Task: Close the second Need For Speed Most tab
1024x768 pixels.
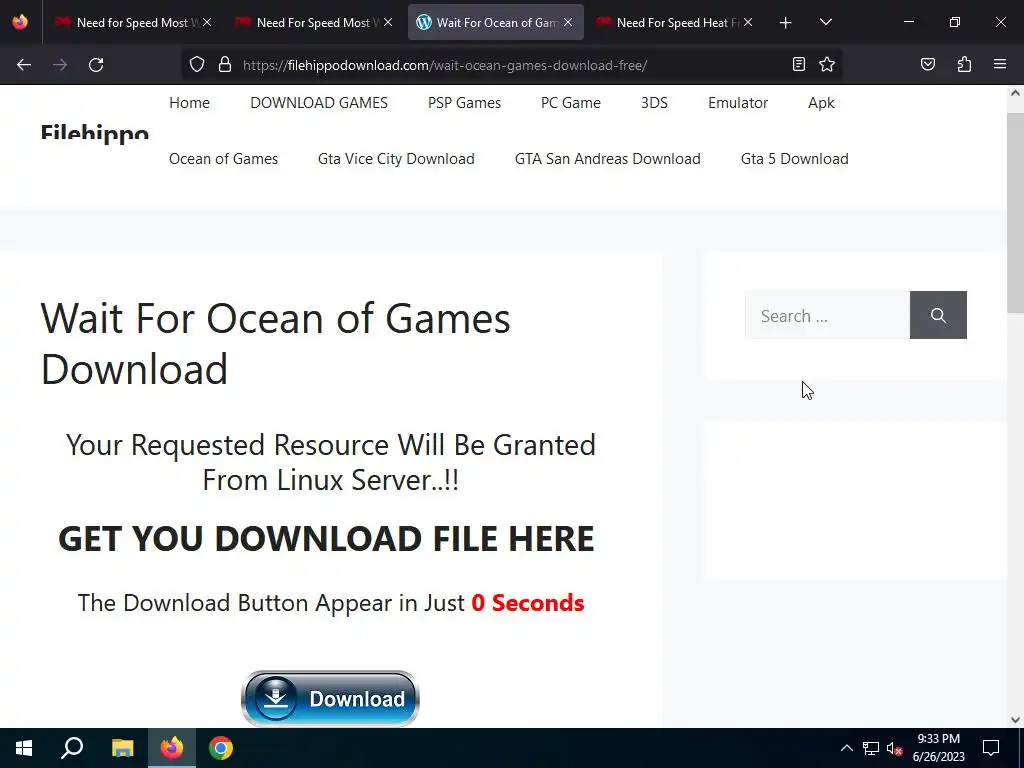Action: [x=388, y=22]
